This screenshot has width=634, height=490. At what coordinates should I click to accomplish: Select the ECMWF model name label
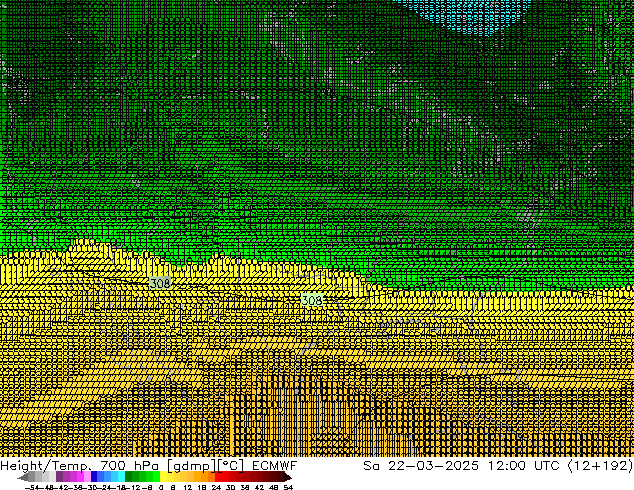pyautogui.click(x=275, y=466)
